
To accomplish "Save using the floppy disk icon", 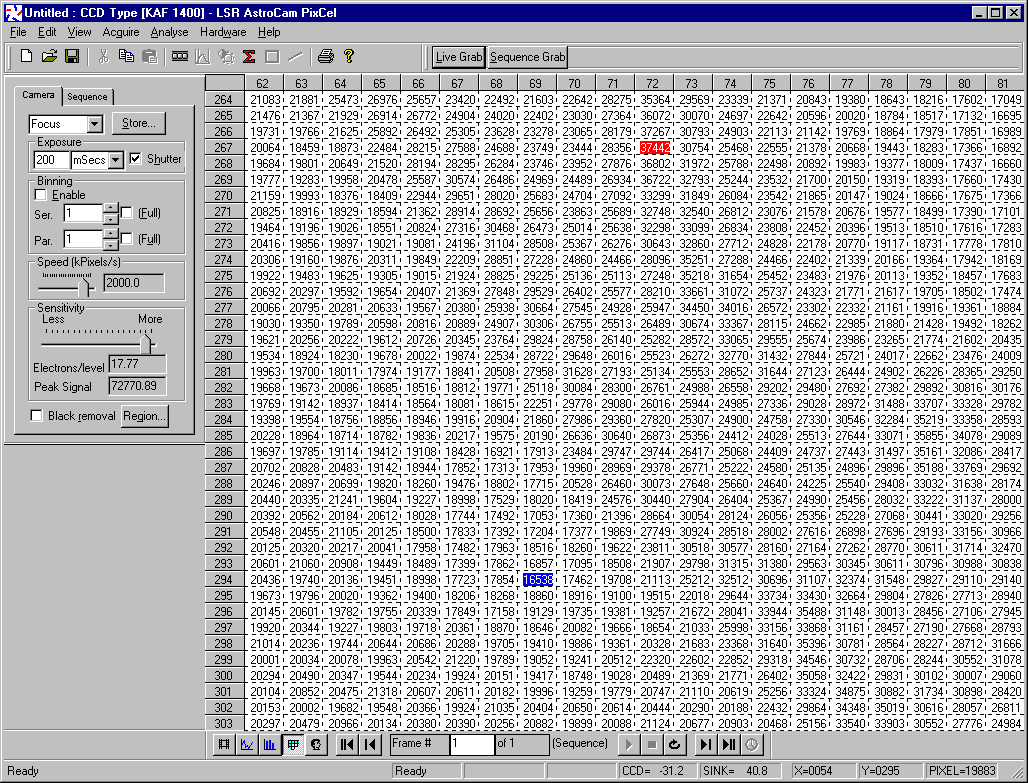I will tap(72, 56).
